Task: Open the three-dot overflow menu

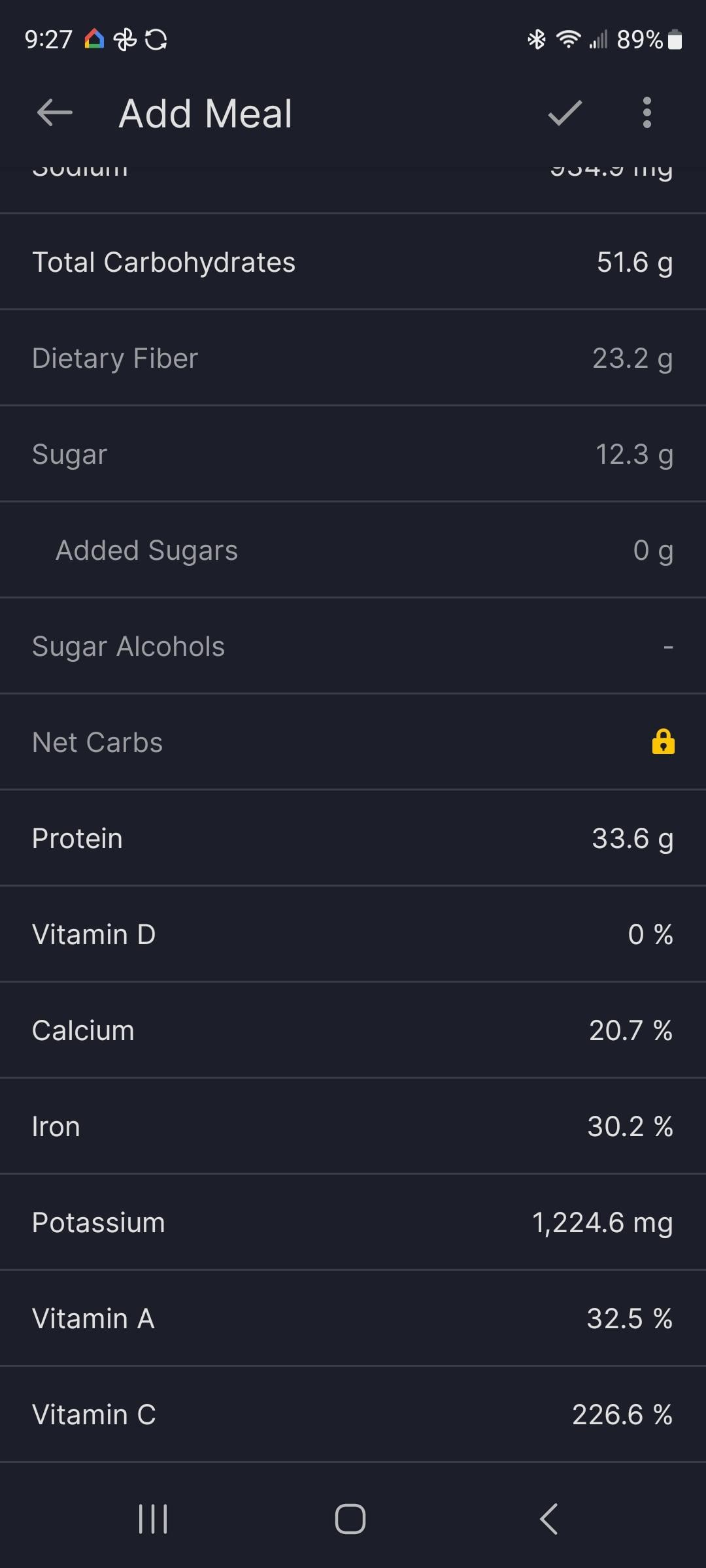Action: click(x=647, y=113)
